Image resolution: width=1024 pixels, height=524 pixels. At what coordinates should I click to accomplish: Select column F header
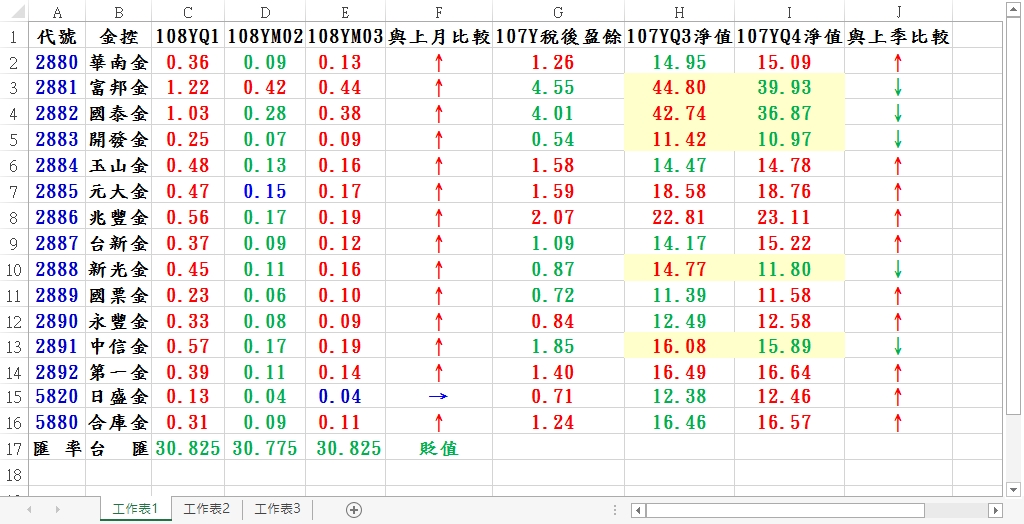coord(439,12)
